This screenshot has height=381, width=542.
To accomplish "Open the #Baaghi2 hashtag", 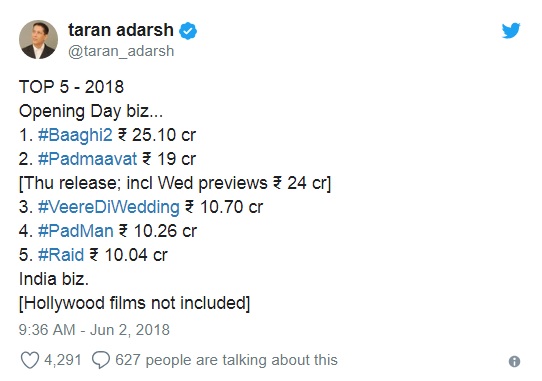I will click(75, 135).
